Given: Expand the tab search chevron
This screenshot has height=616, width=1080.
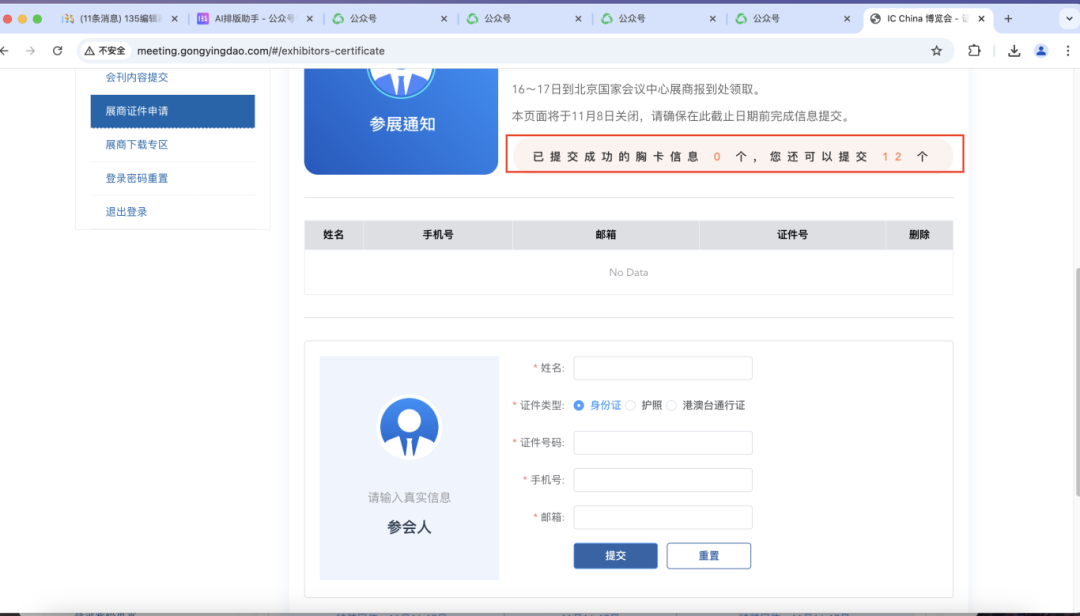Looking at the screenshot, I should tap(1069, 19).
